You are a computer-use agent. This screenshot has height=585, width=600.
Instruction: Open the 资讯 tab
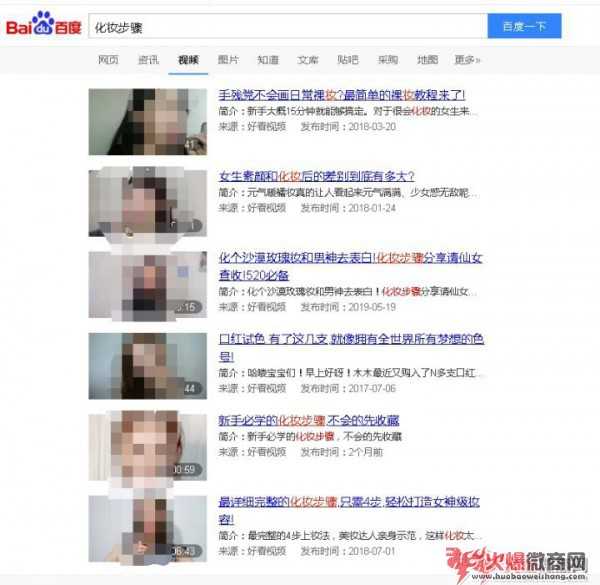148,60
